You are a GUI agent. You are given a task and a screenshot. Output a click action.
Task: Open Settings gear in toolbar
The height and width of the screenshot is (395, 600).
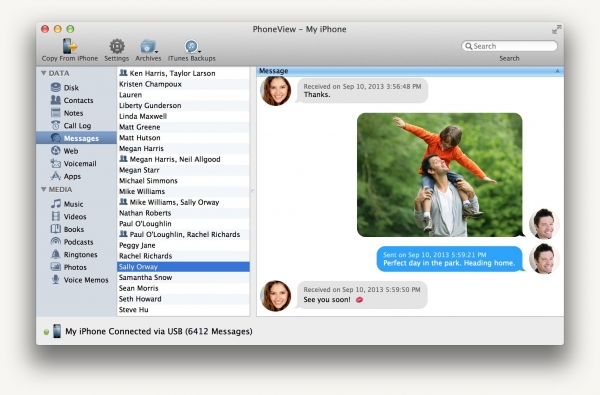117,46
